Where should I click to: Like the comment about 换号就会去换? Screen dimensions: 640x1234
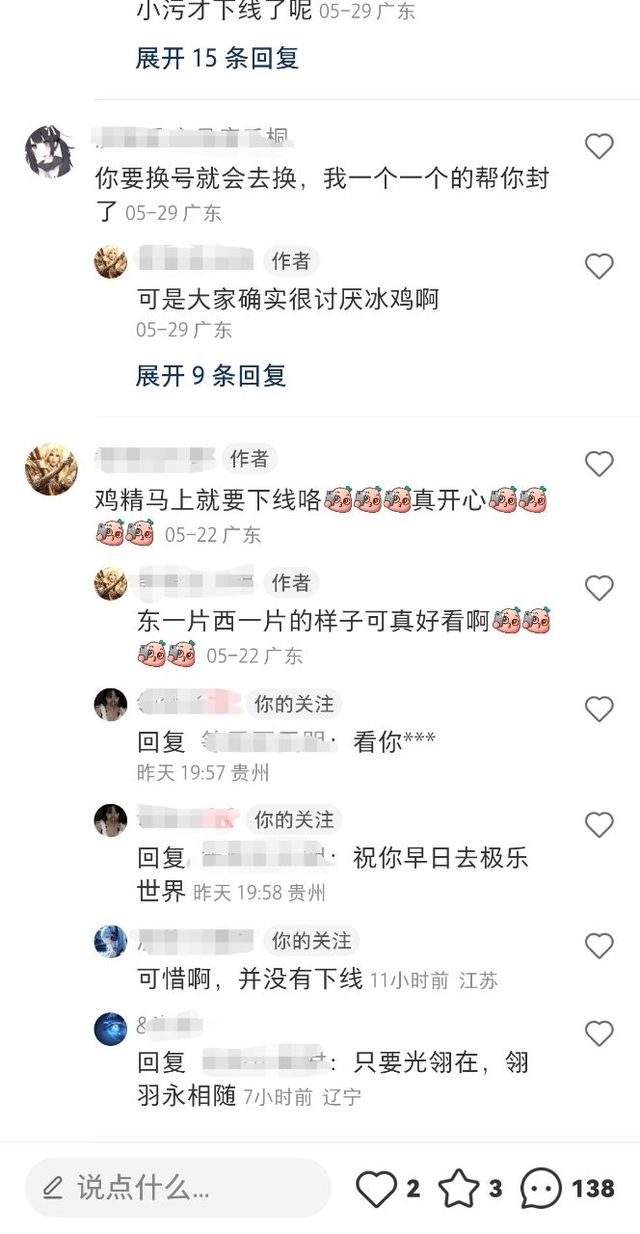599,147
